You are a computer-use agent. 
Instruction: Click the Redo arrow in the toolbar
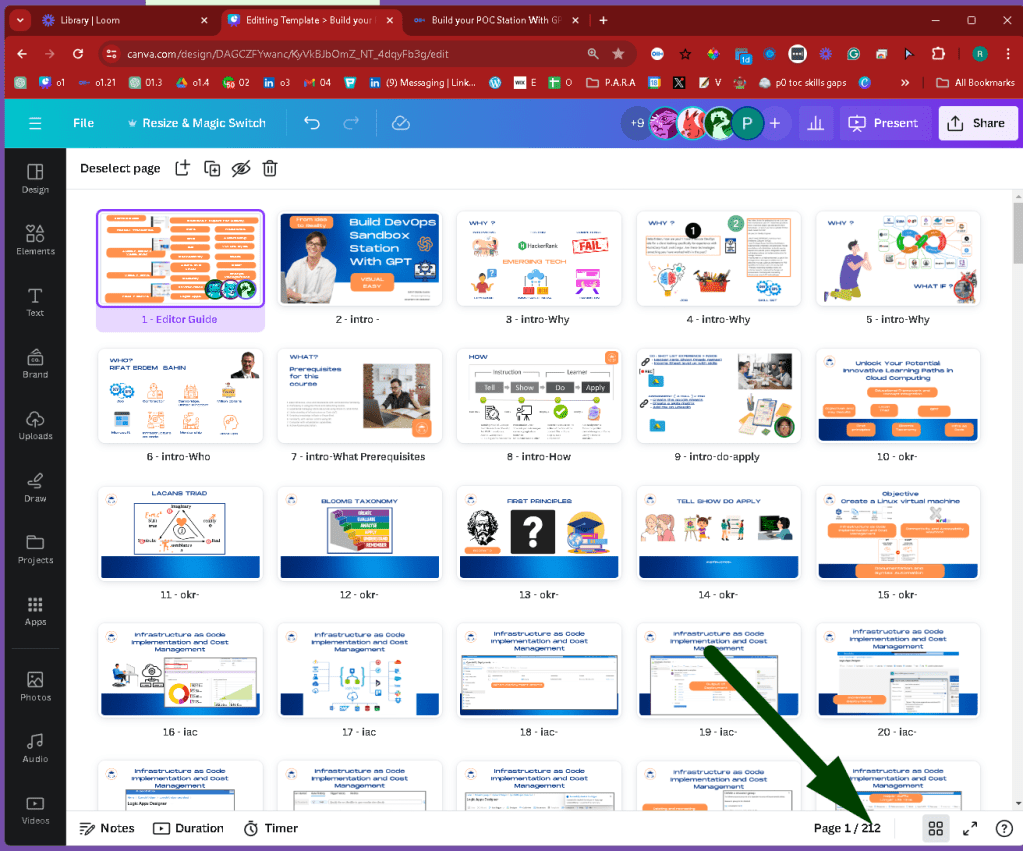[x=351, y=123]
